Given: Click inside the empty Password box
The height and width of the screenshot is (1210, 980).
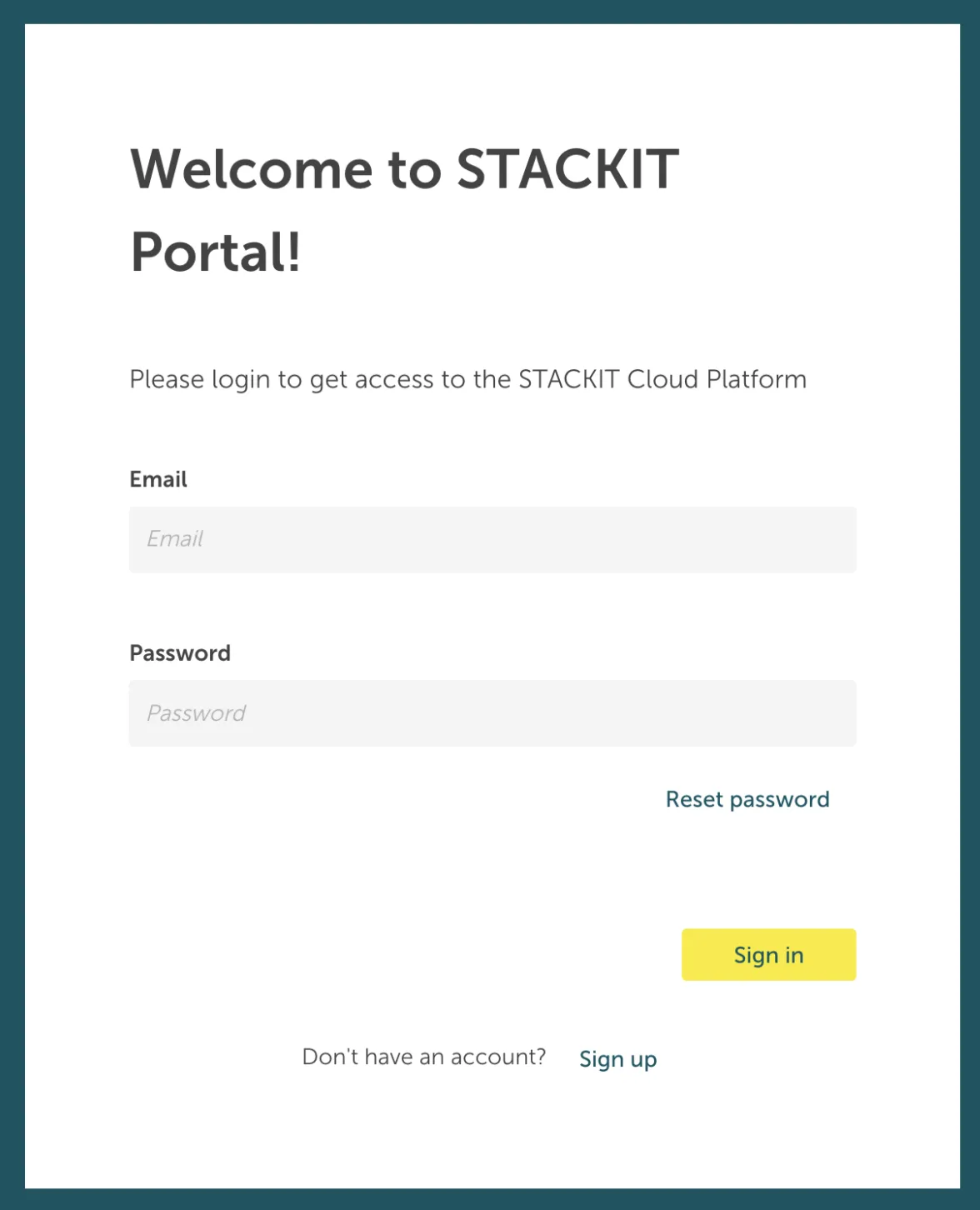Looking at the screenshot, I should [x=492, y=713].
